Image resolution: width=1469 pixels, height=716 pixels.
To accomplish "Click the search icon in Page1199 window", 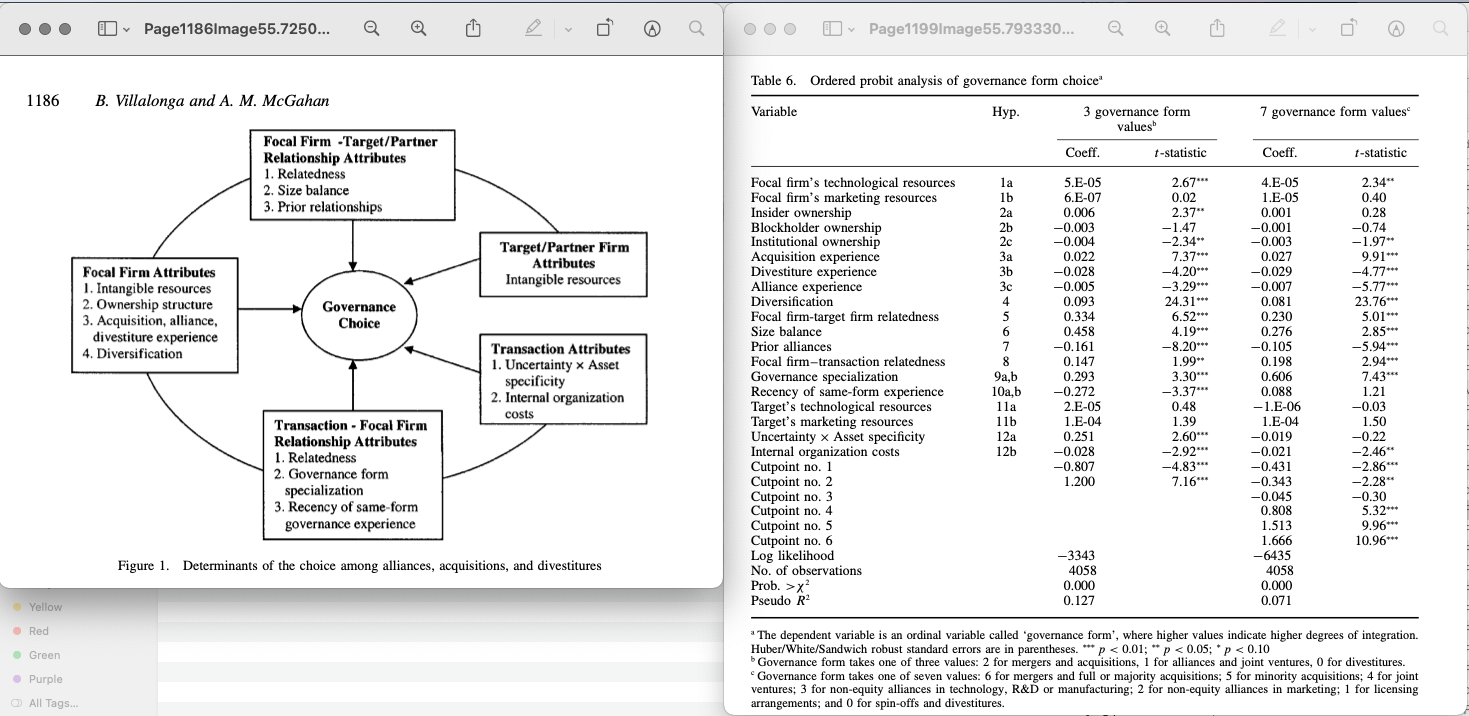I will pos(1440,29).
